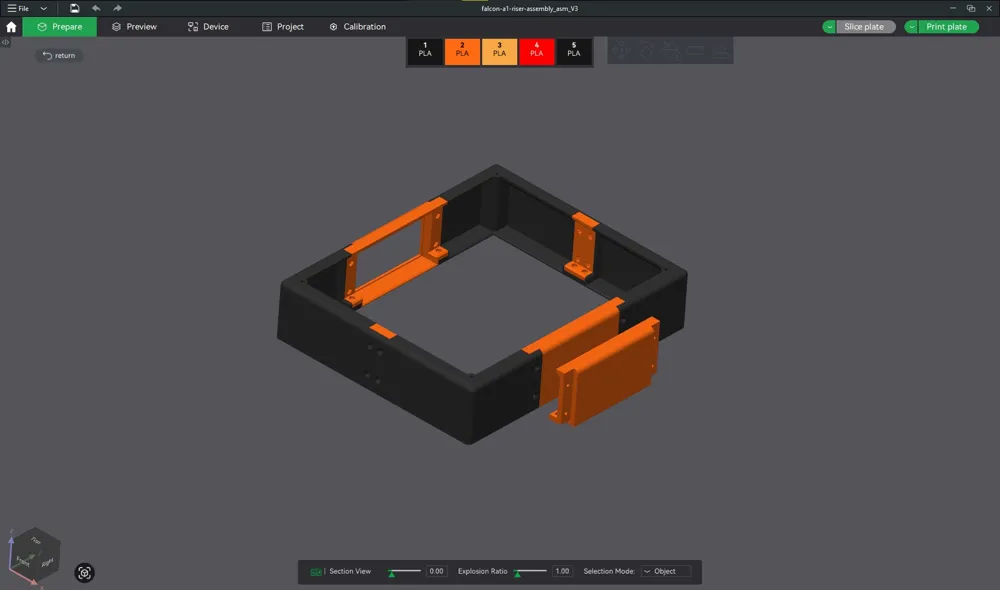Image resolution: width=1000 pixels, height=590 pixels.
Task: Open the Calibration tab
Action: (357, 26)
